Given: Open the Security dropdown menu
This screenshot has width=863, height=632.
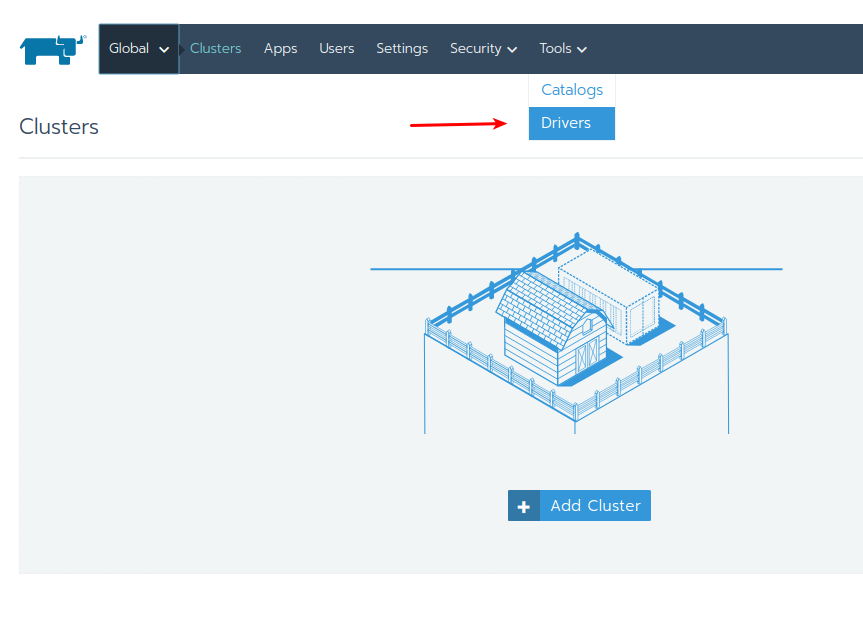Looking at the screenshot, I should 483,48.
